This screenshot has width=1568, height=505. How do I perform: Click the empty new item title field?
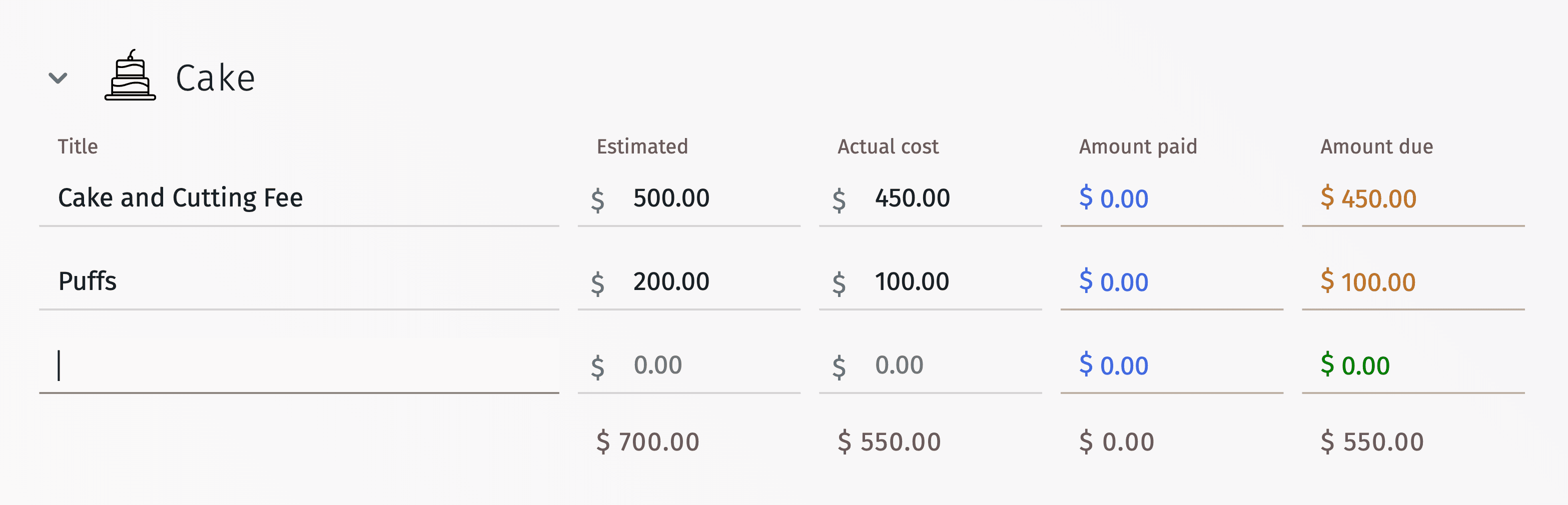(x=298, y=365)
